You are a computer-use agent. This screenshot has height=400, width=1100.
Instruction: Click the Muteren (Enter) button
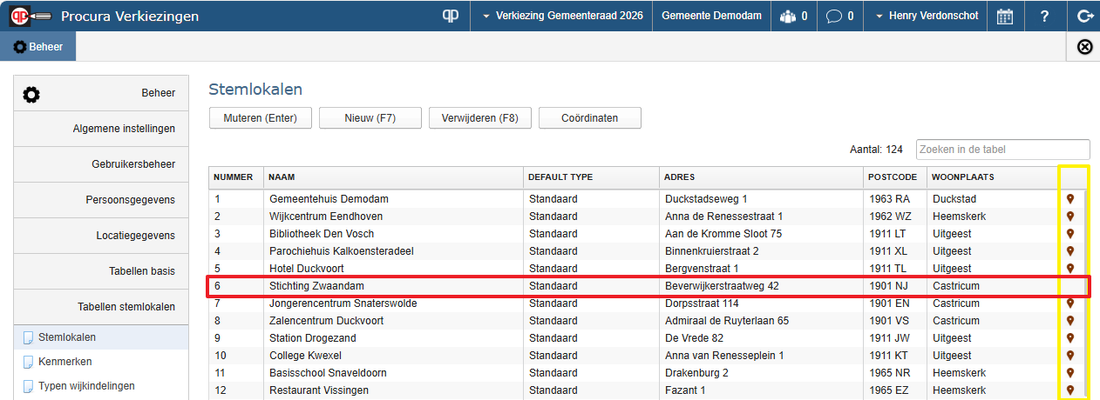[x=260, y=118]
